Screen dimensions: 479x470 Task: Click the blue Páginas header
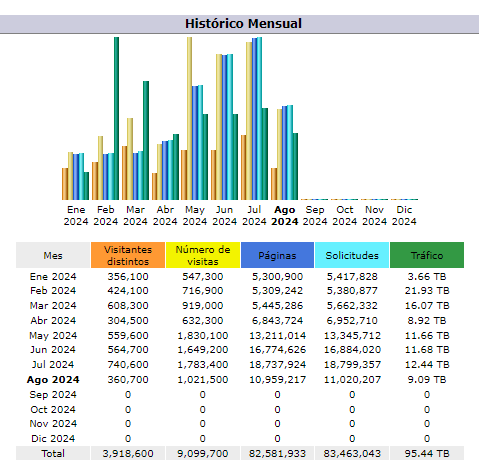click(x=277, y=255)
